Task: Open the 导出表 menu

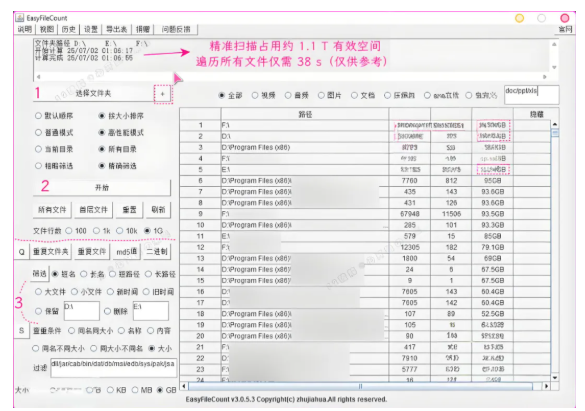Action: click(x=116, y=29)
